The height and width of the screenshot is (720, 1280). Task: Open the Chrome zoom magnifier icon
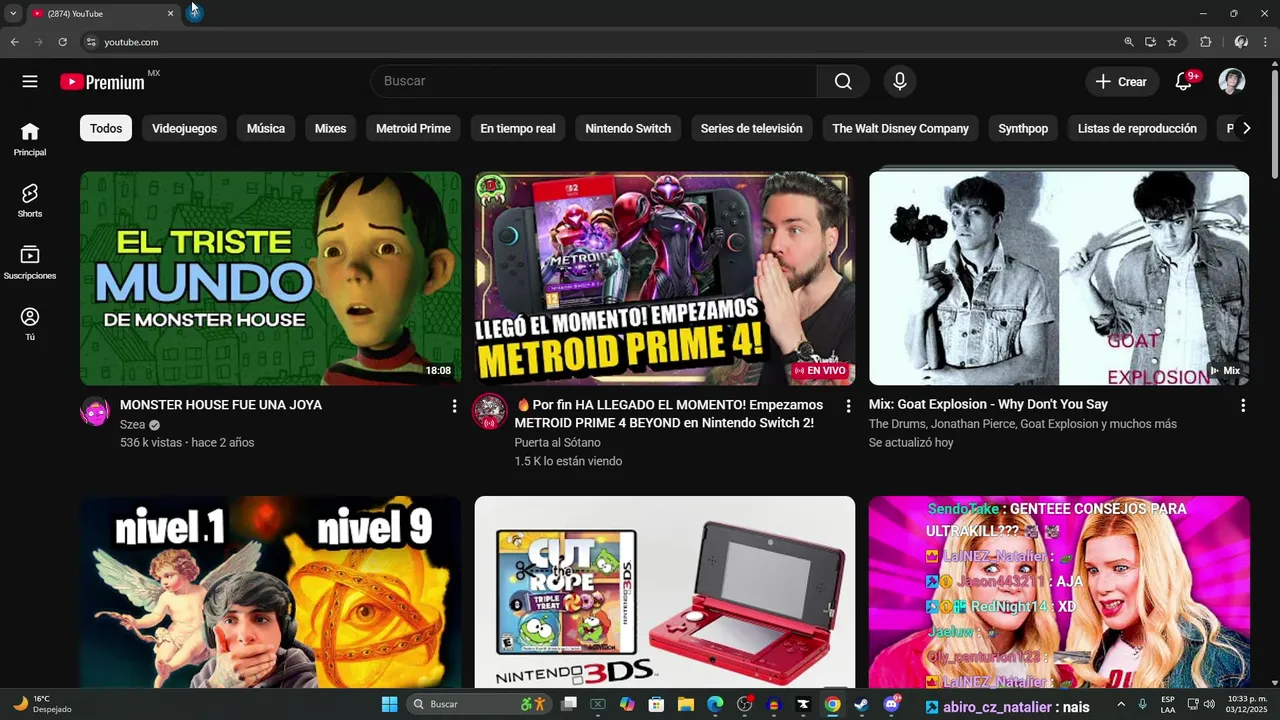(x=1129, y=42)
